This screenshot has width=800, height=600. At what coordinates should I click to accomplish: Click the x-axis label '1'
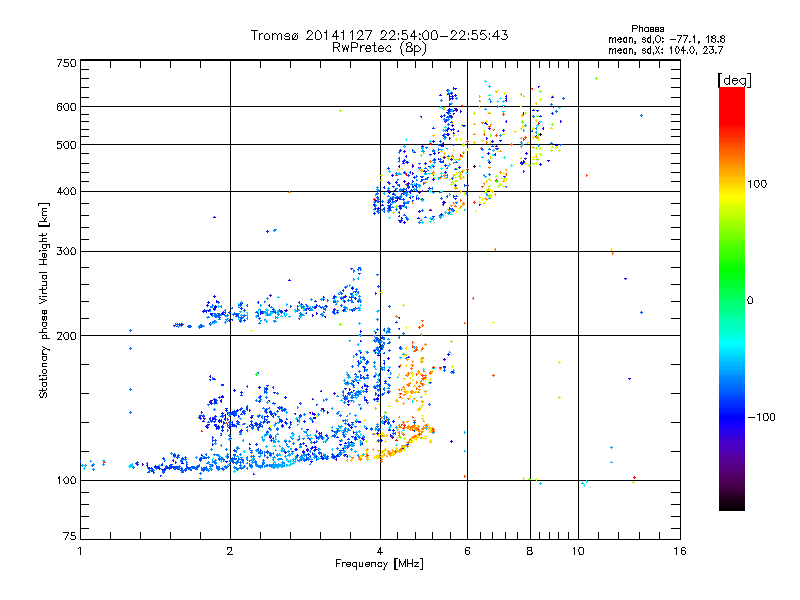click(80, 551)
